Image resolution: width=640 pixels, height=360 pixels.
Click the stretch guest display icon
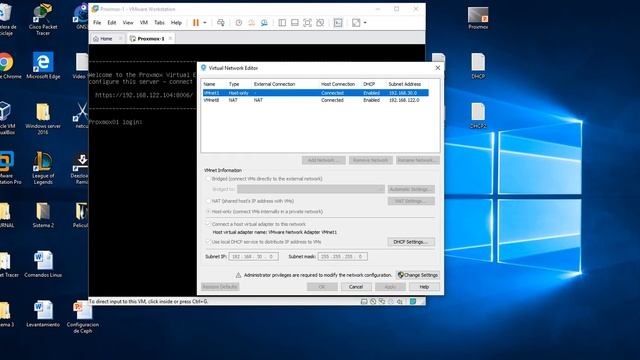tap(356, 23)
